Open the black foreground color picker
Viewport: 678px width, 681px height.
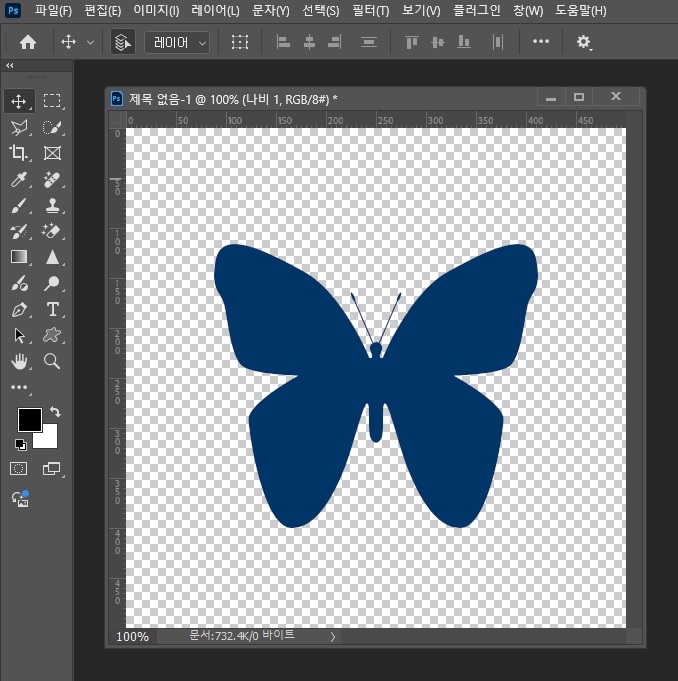coord(30,420)
